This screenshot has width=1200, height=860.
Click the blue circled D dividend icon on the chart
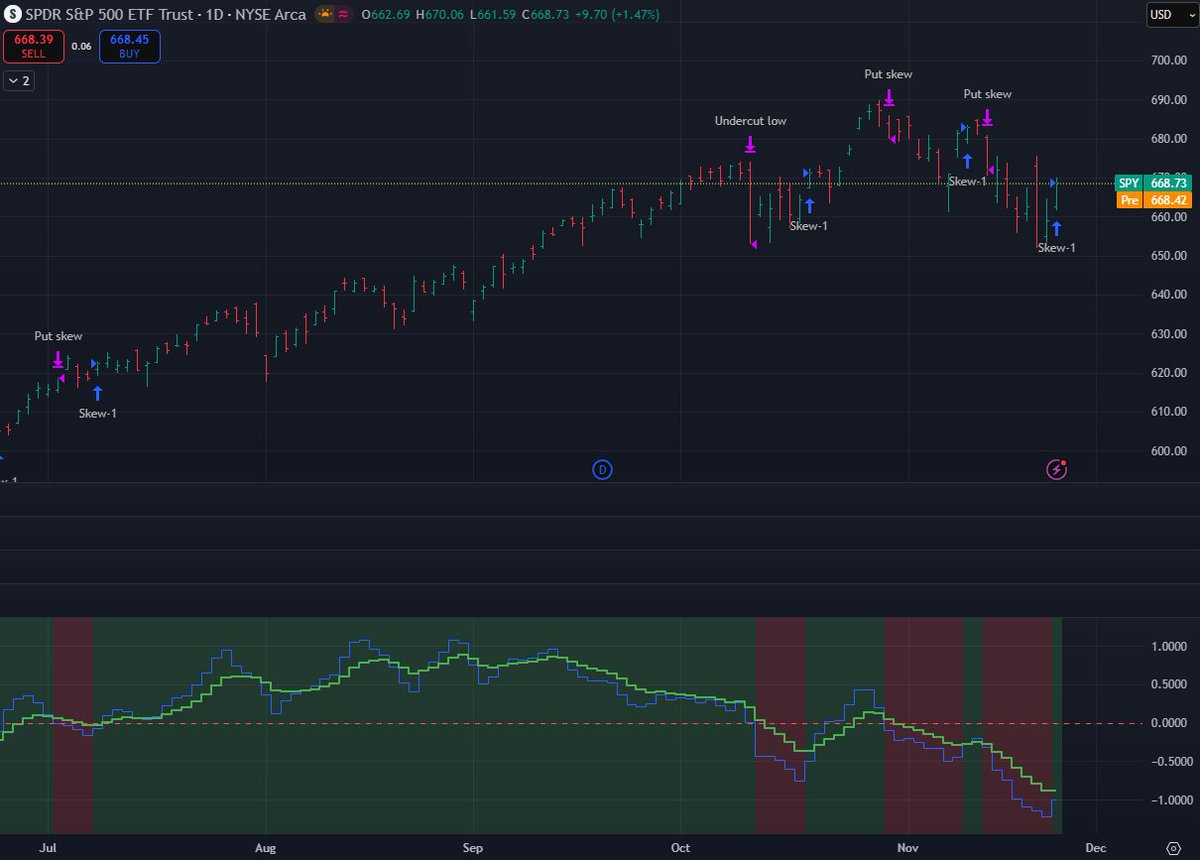pyautogui.click(x=601, y=469)
